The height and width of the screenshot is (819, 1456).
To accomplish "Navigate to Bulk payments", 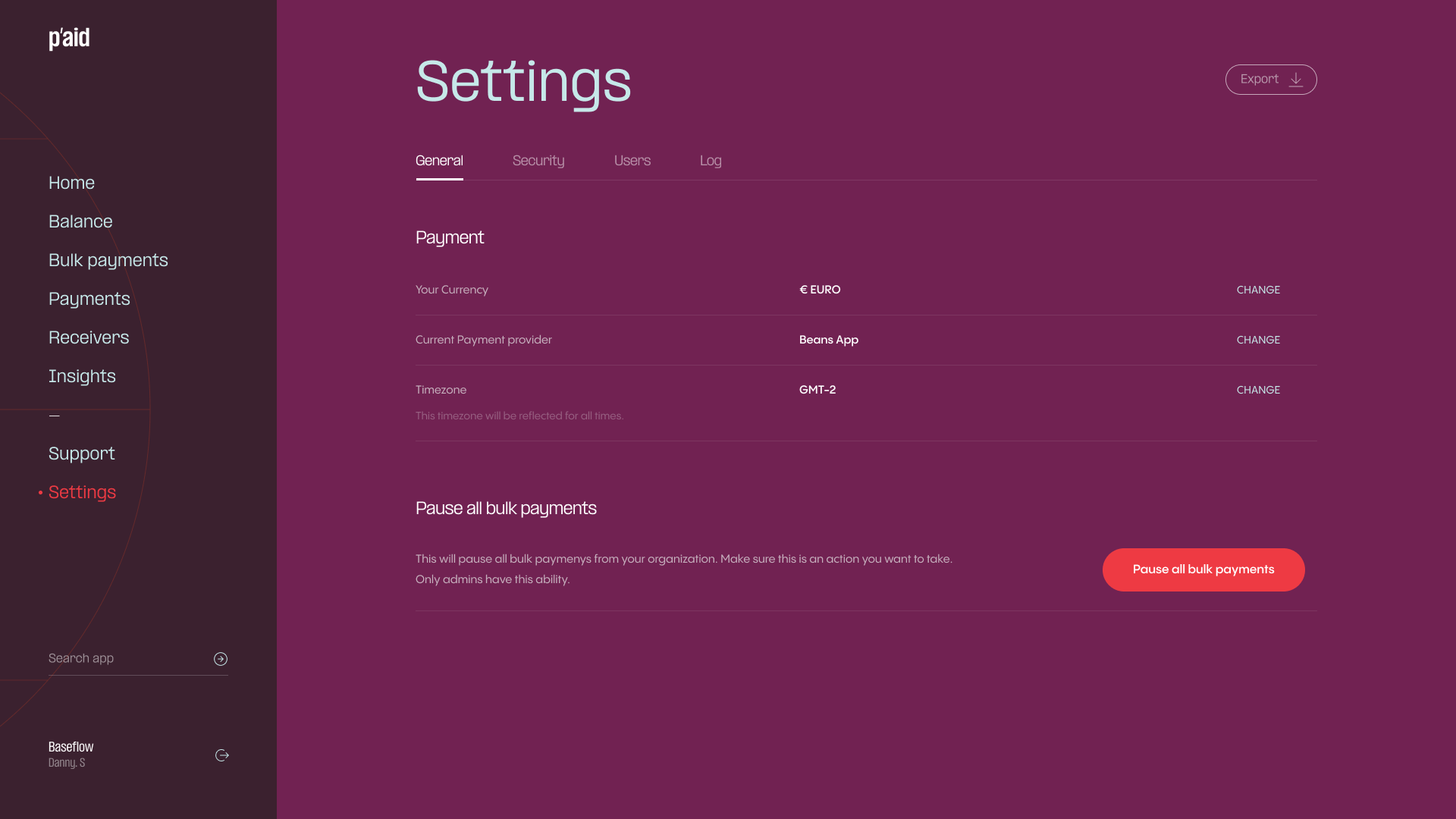I will (x=108, y=260).
